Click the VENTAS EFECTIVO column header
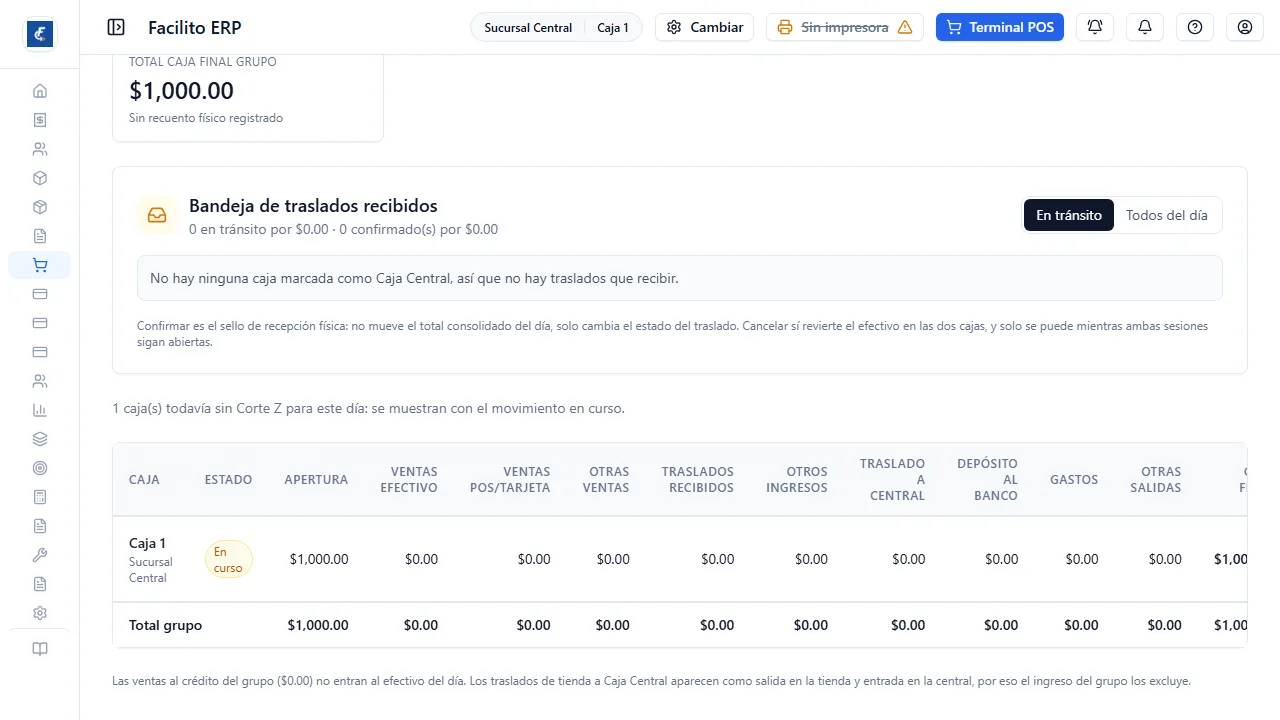This screenshot has width=1280, height=720. tap(409, 480)
